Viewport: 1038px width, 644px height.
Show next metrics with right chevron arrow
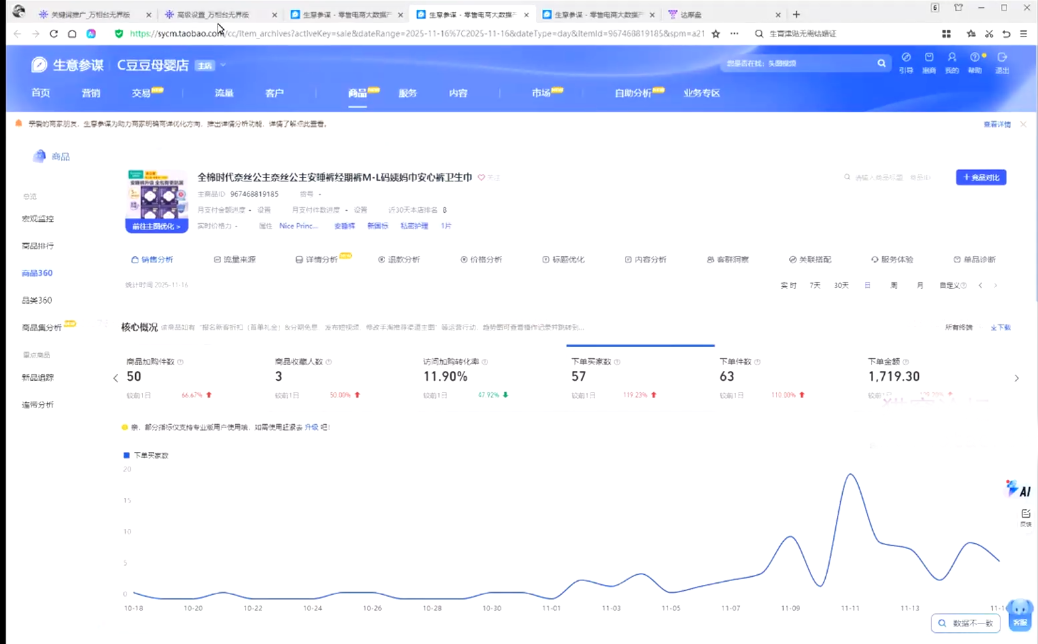(x=1016, y=378)
